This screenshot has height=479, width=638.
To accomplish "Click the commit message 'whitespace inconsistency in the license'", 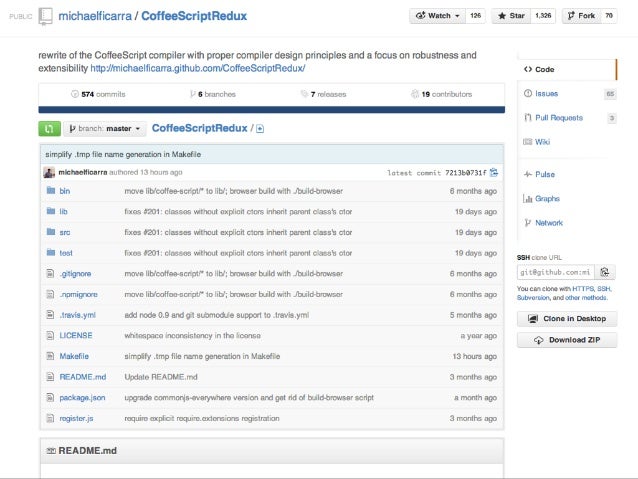I will [192, 335].
